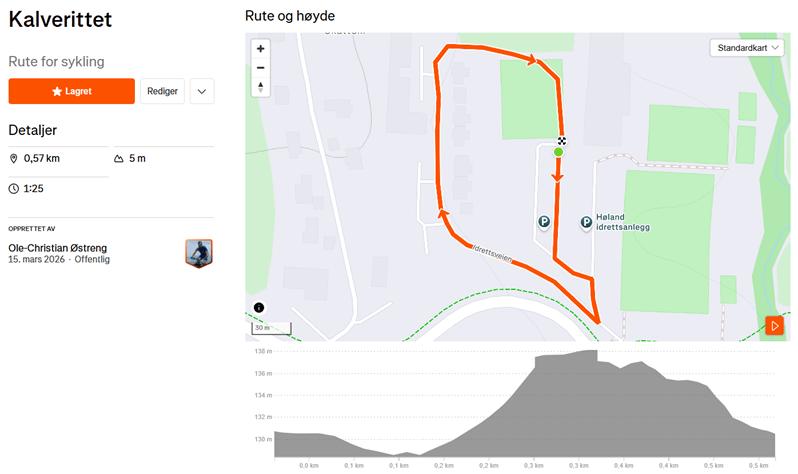Screen dimensions: 798x474
Task: Click the green route start marker
Action: coord(558,152)
